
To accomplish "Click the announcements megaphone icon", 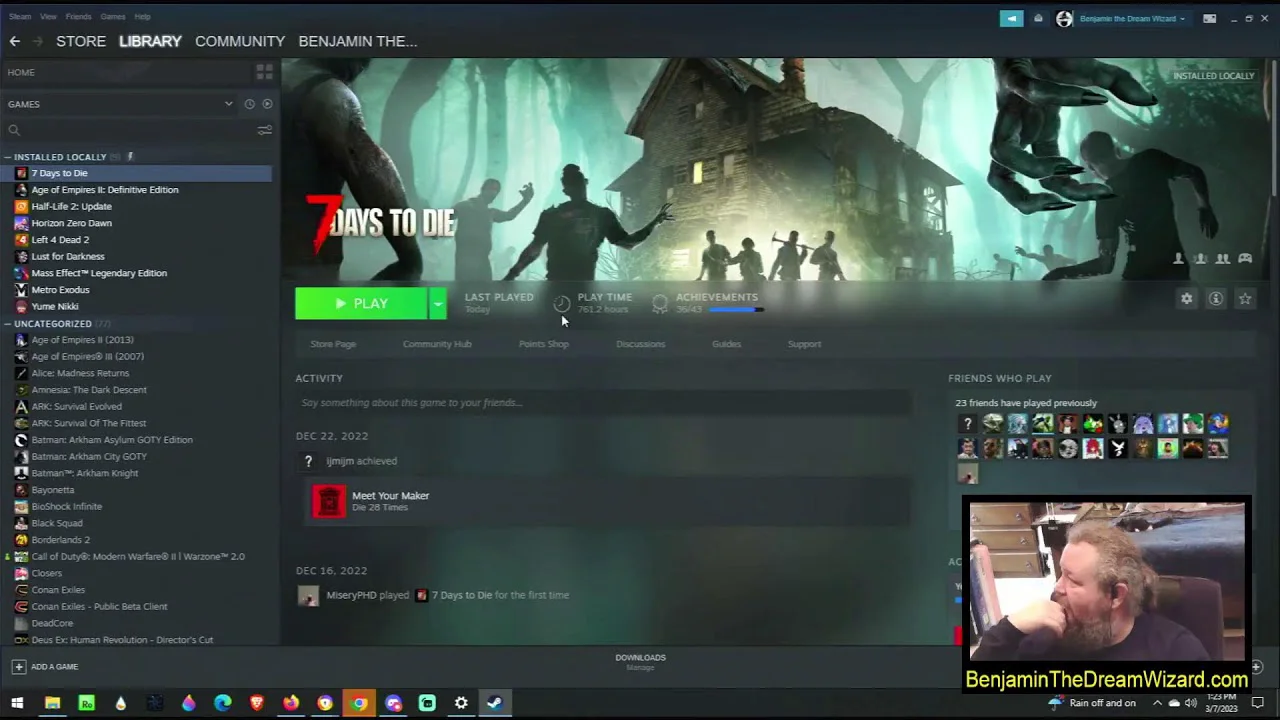I will [x=1011, y=18].
